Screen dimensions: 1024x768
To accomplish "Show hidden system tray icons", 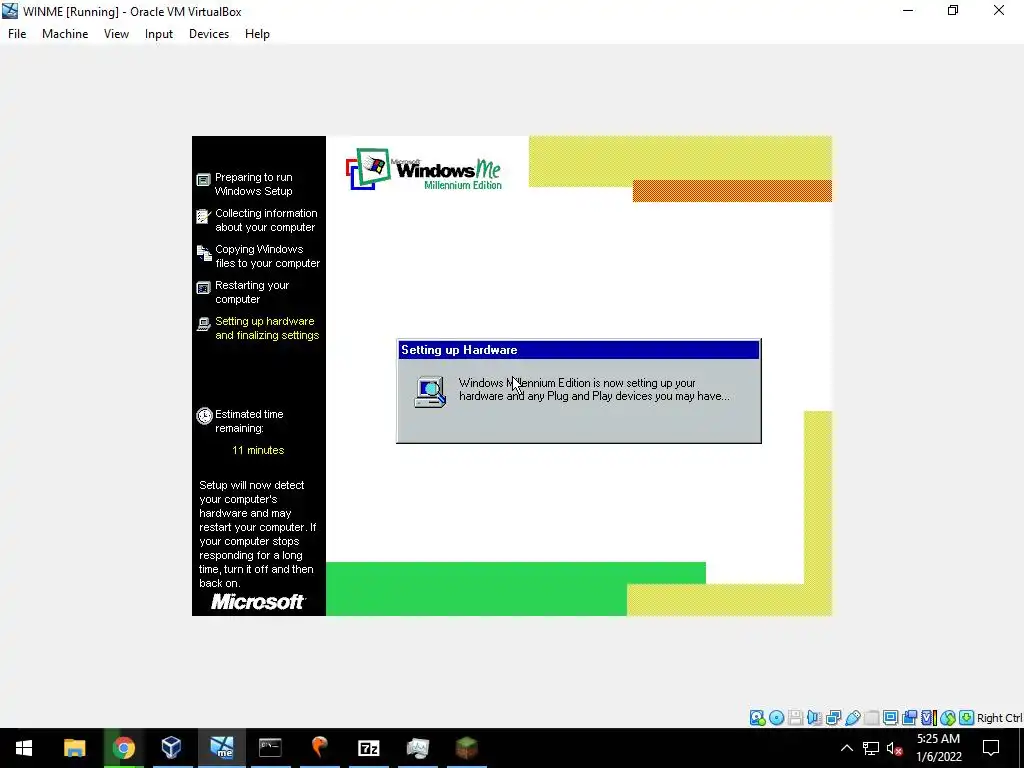I will click(x=846, y=748).
